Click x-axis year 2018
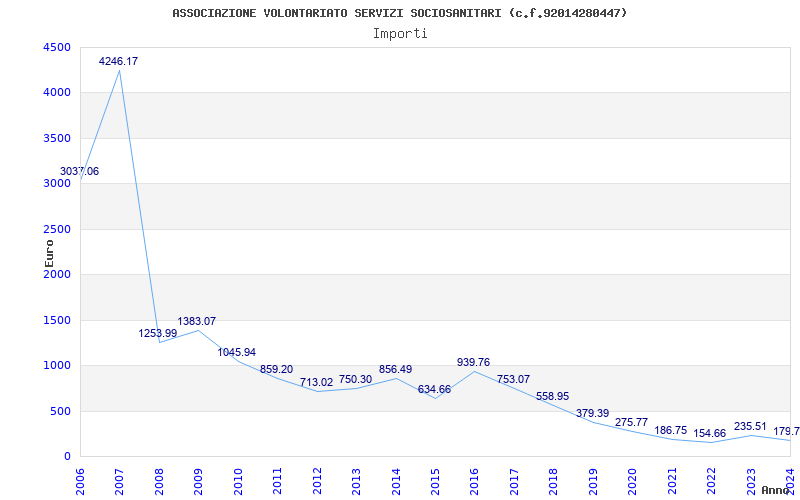 click(554, 482)
